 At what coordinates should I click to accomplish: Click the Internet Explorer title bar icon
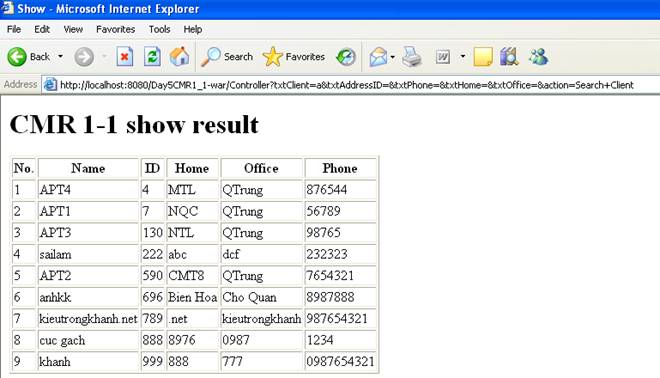tap(7, 8)
